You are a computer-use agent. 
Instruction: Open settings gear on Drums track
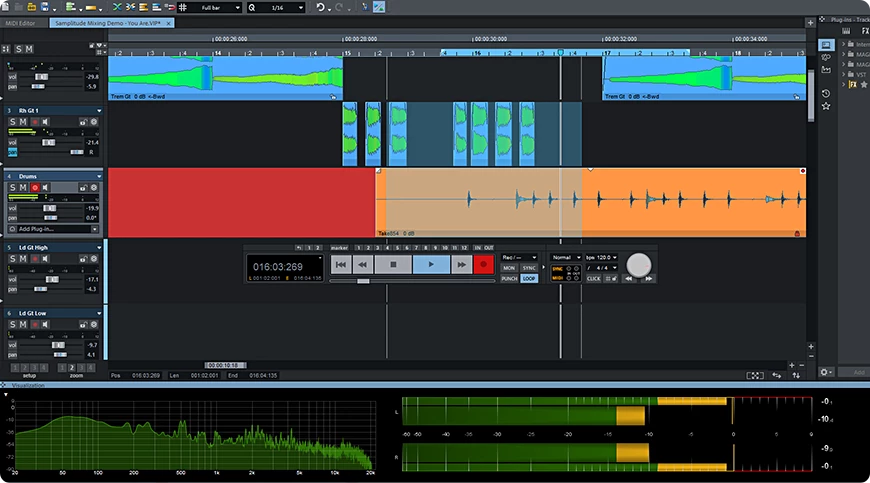(93, 187)
